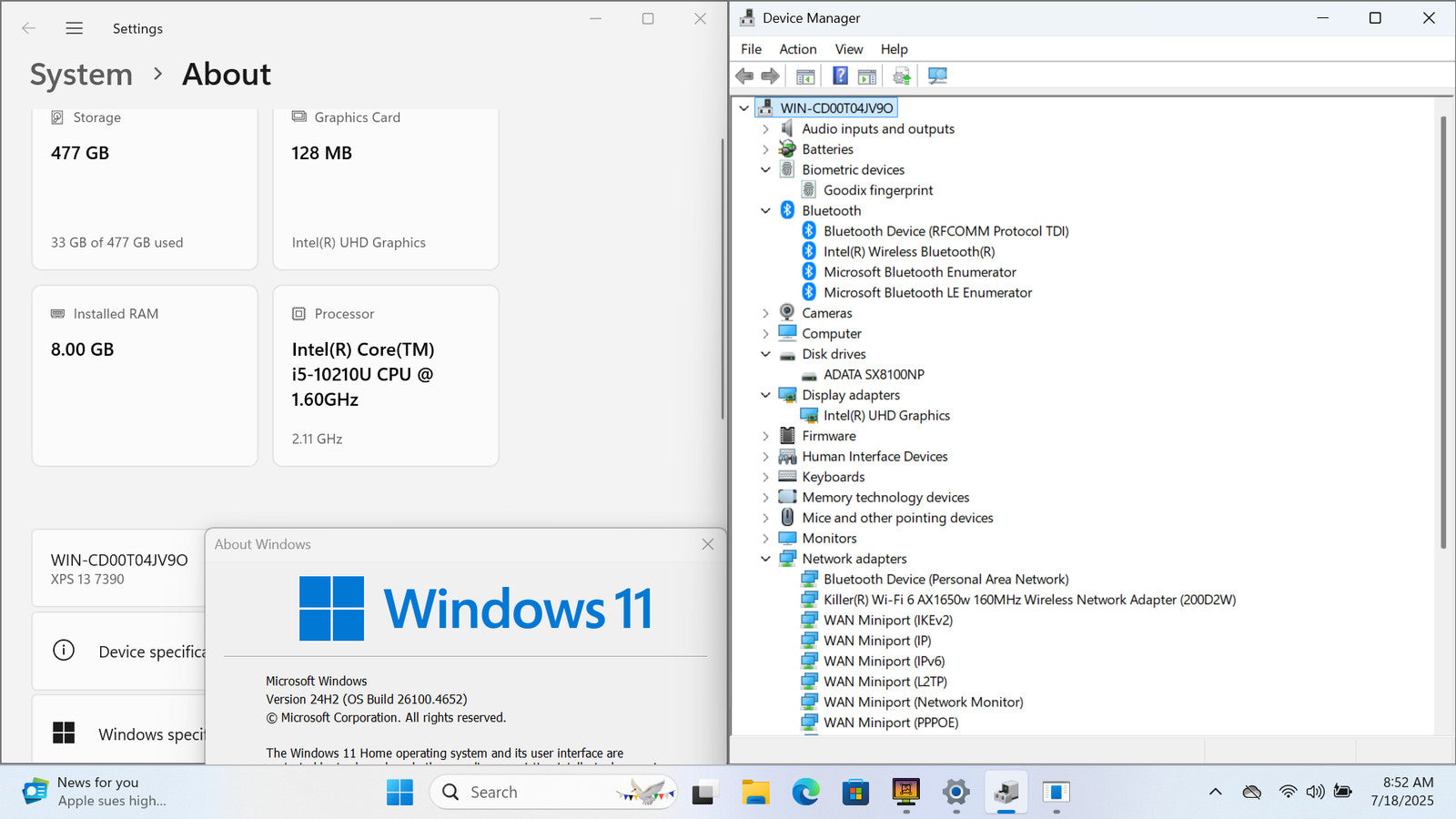1456x819 pixels.
Task: Click the Device Manager vertical scrollbar
Action: (x=1443, y=332)
